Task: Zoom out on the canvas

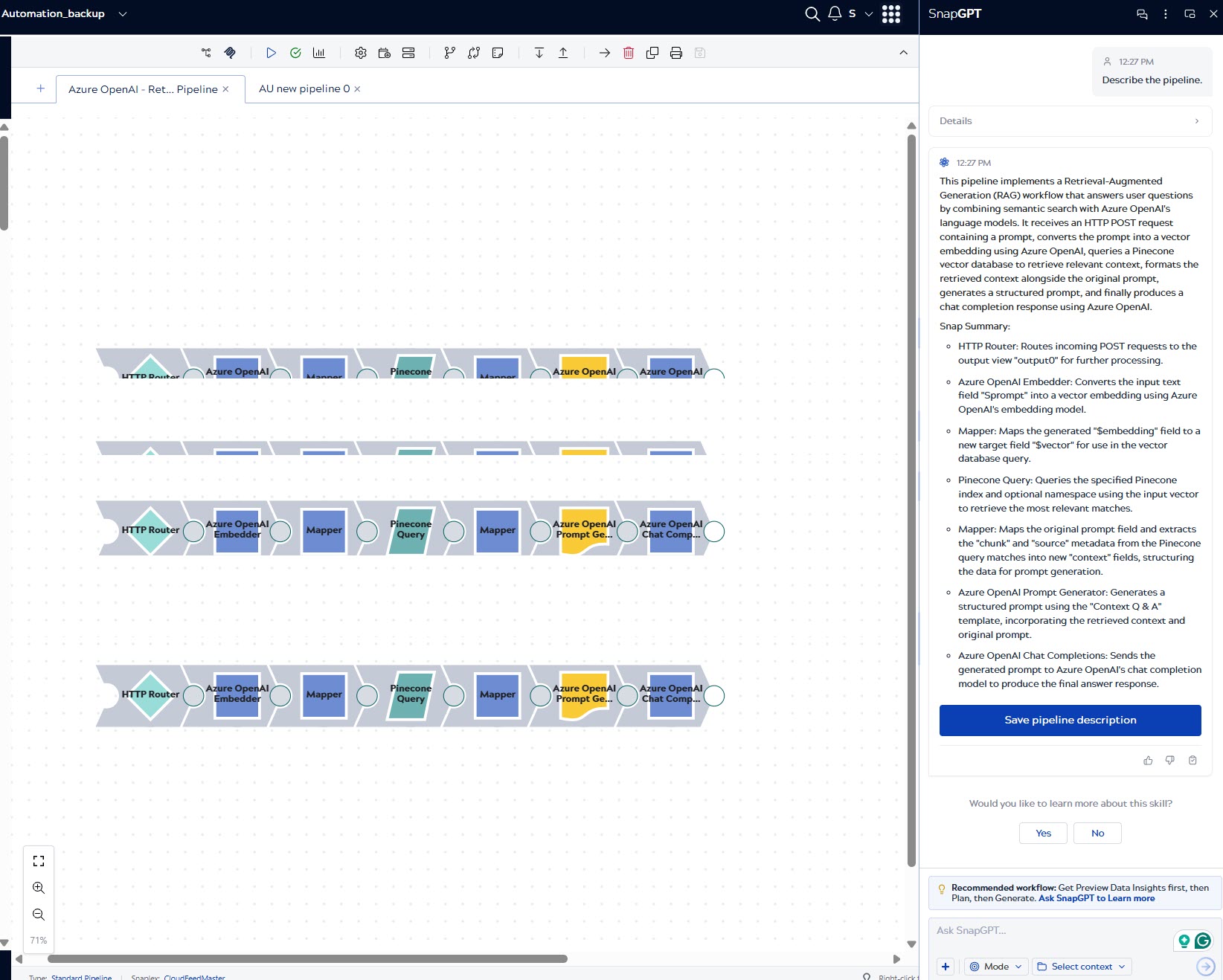Action: point(39,915)
